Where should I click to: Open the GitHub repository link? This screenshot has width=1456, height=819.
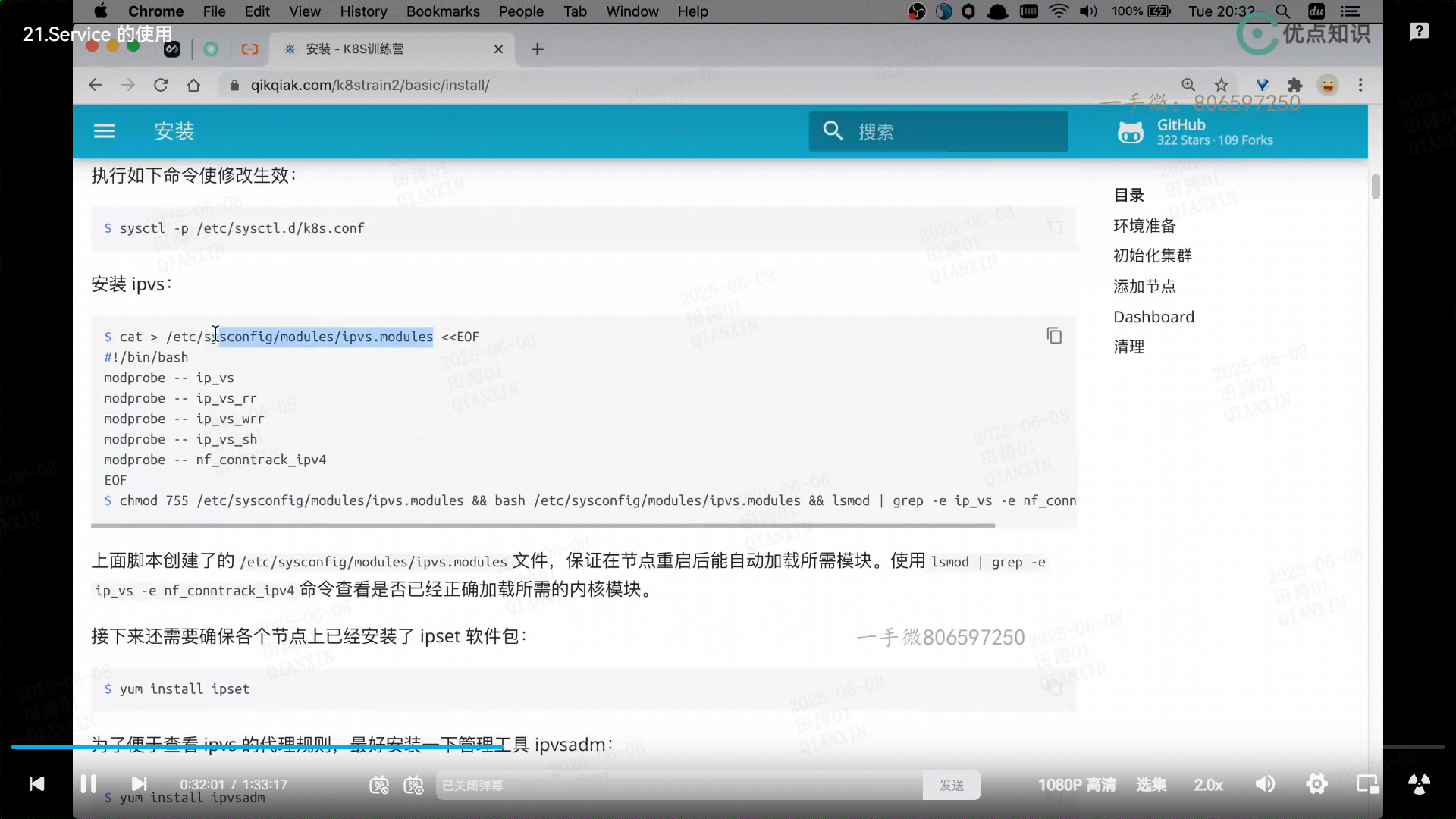click(x=1195, y=132)
